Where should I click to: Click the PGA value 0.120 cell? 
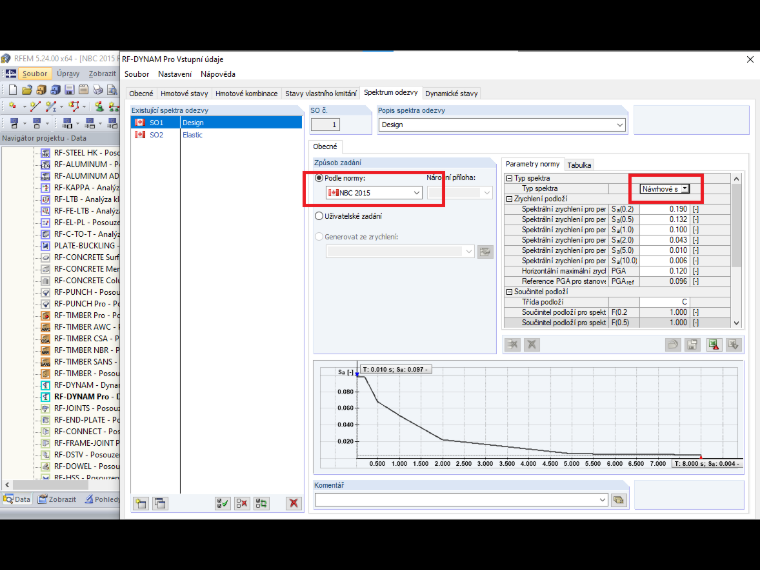(x=664, y=271)
